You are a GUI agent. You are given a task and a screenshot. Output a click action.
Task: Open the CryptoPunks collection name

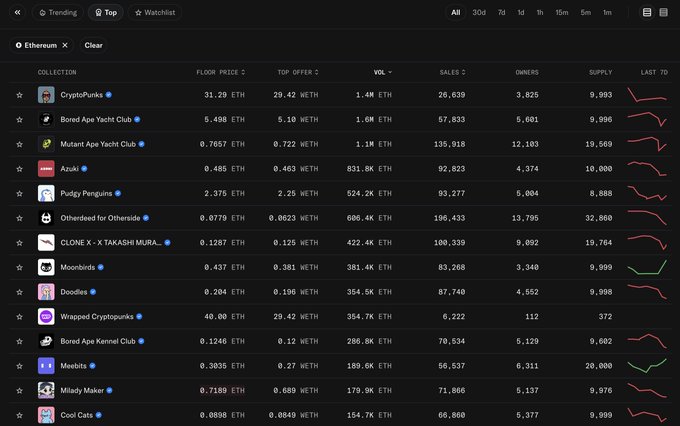click(82, 95)
